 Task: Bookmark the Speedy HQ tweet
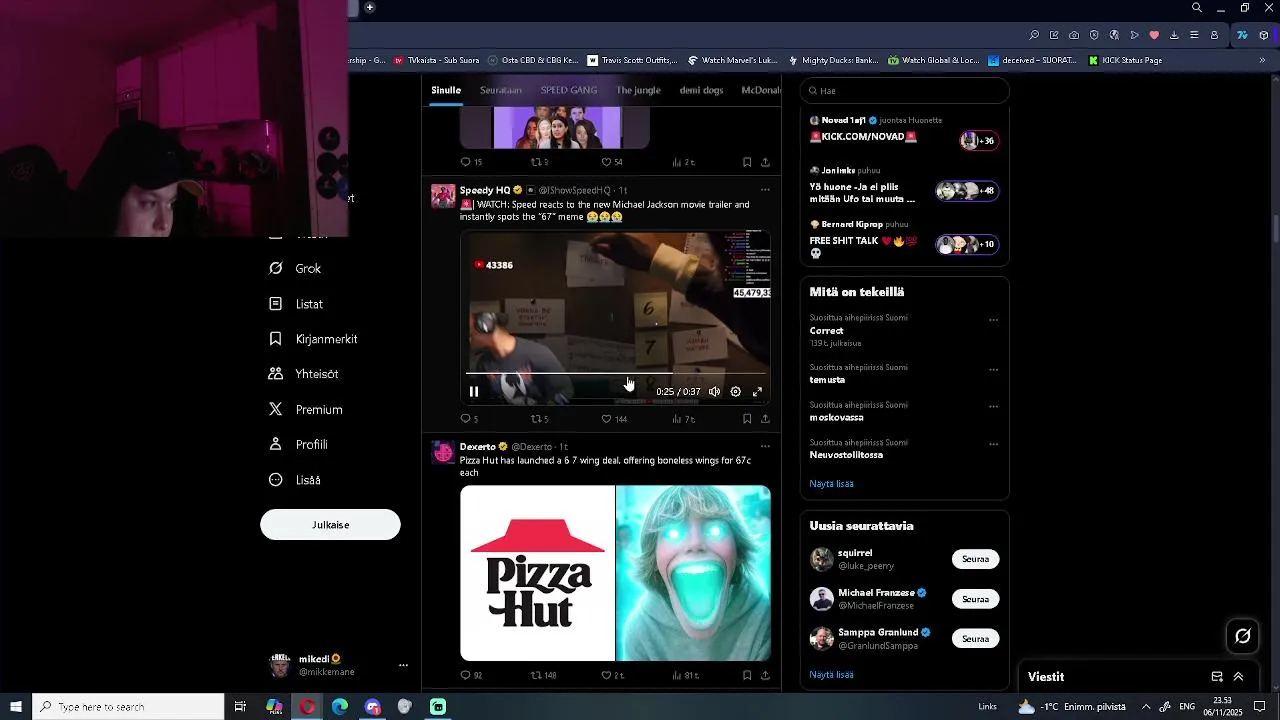[x=747, y=419]
